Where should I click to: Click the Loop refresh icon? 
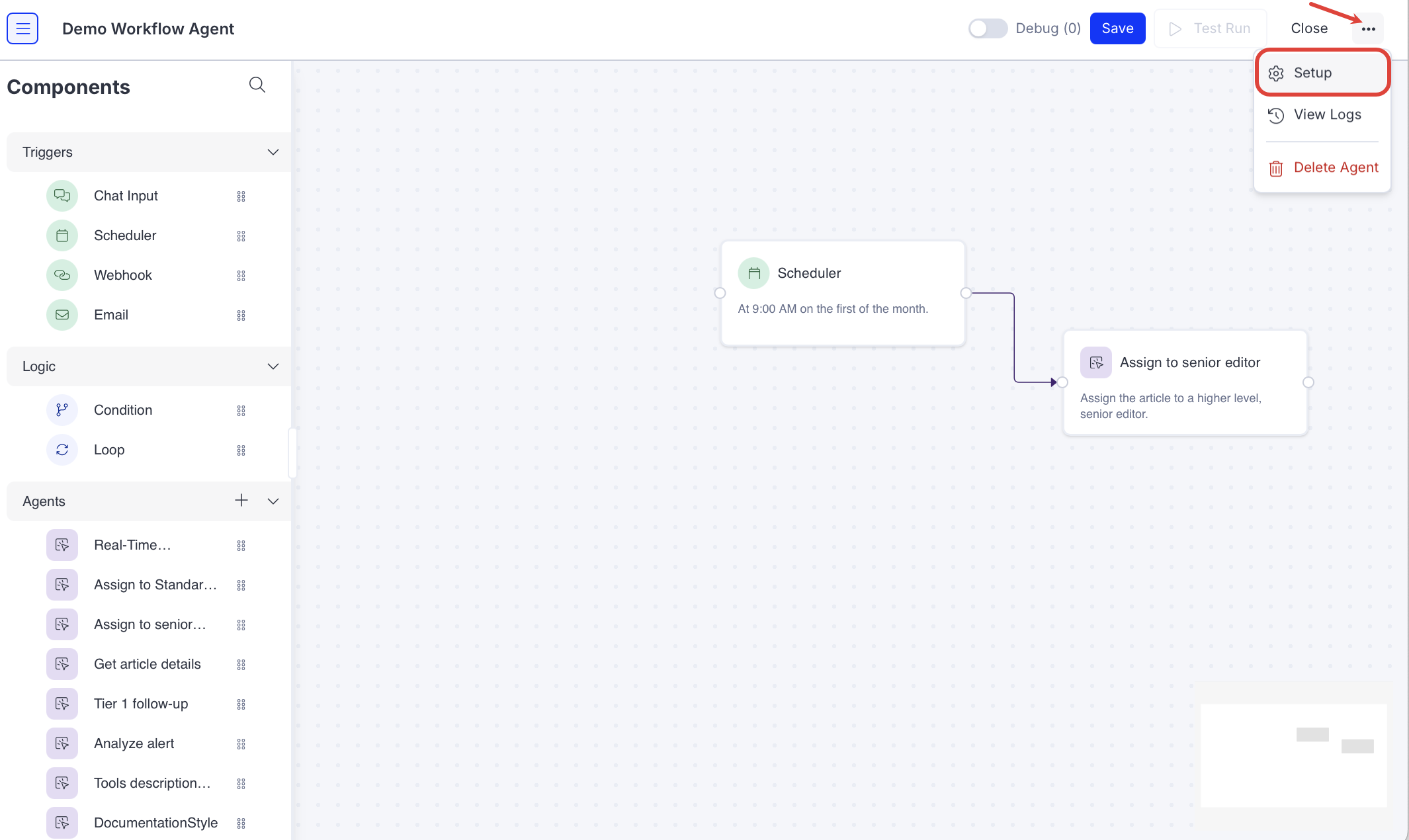click(x=62, y=450)
